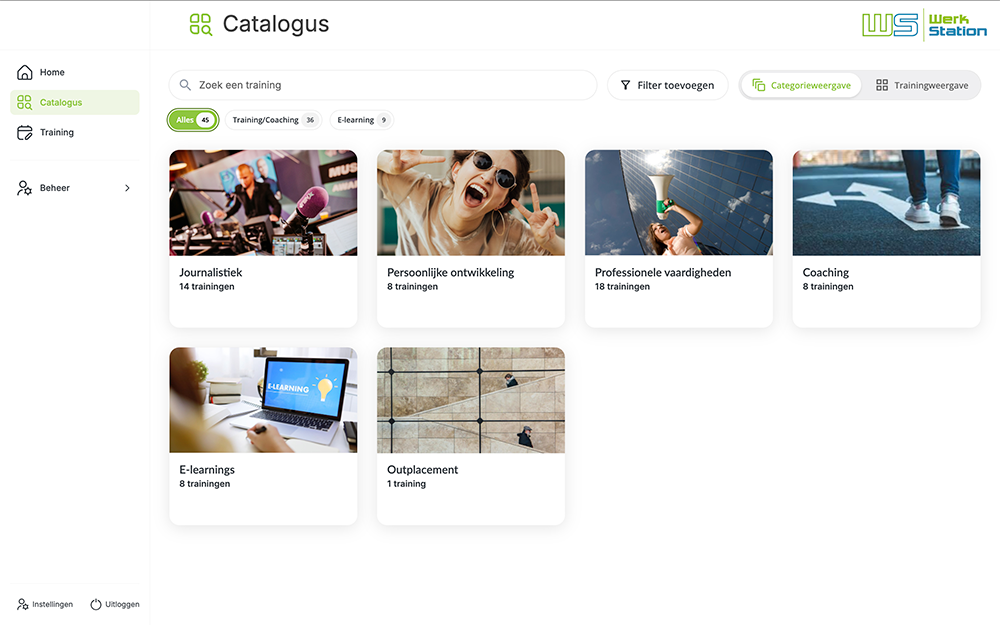
Task: Switch to Trainingweergave view
Action: [x=922, y=85]
